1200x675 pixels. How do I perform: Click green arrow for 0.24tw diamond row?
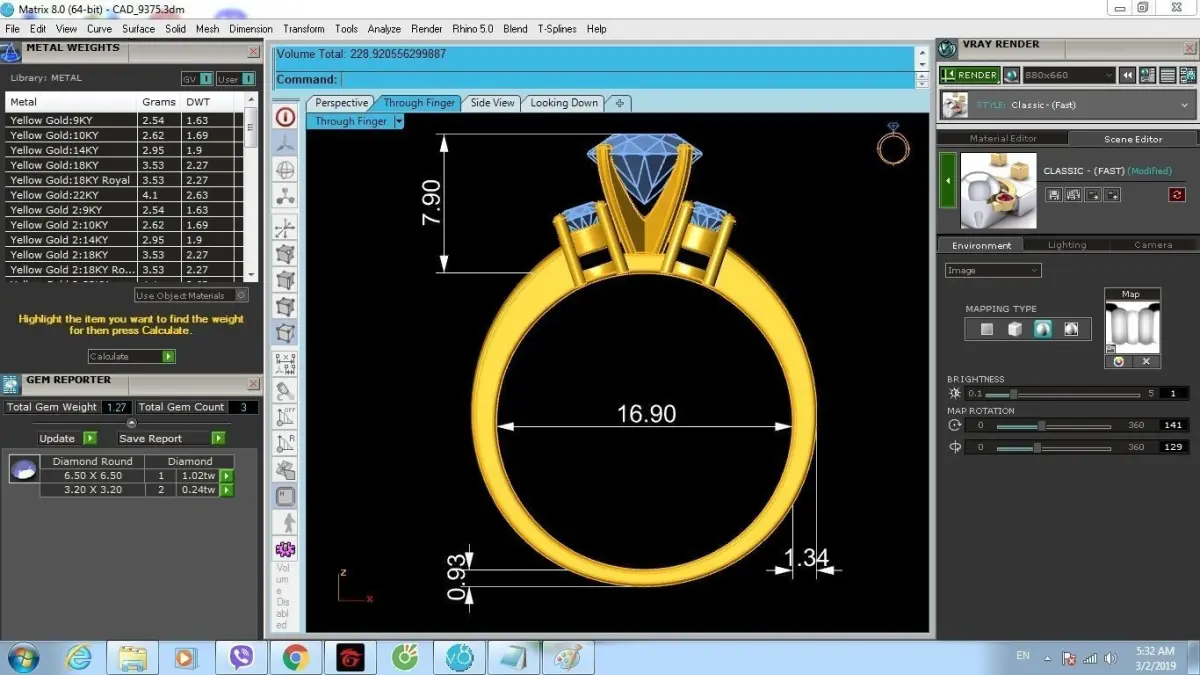pyautogui.click(x=227, y=490)
